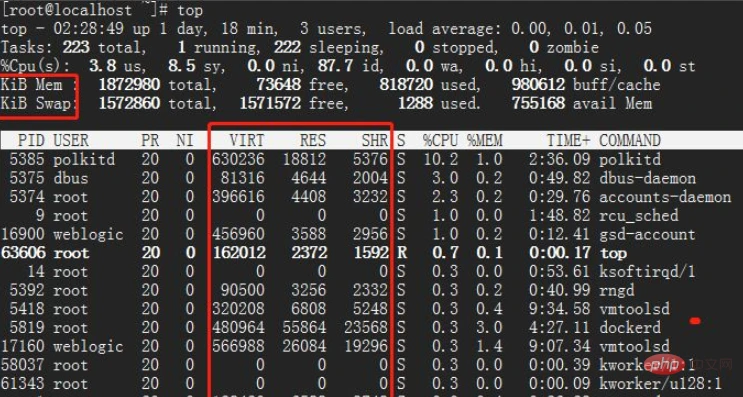
Task: Click the 222 sleeping tasks count
Action: pyautogui.click(x=287, y=47)
